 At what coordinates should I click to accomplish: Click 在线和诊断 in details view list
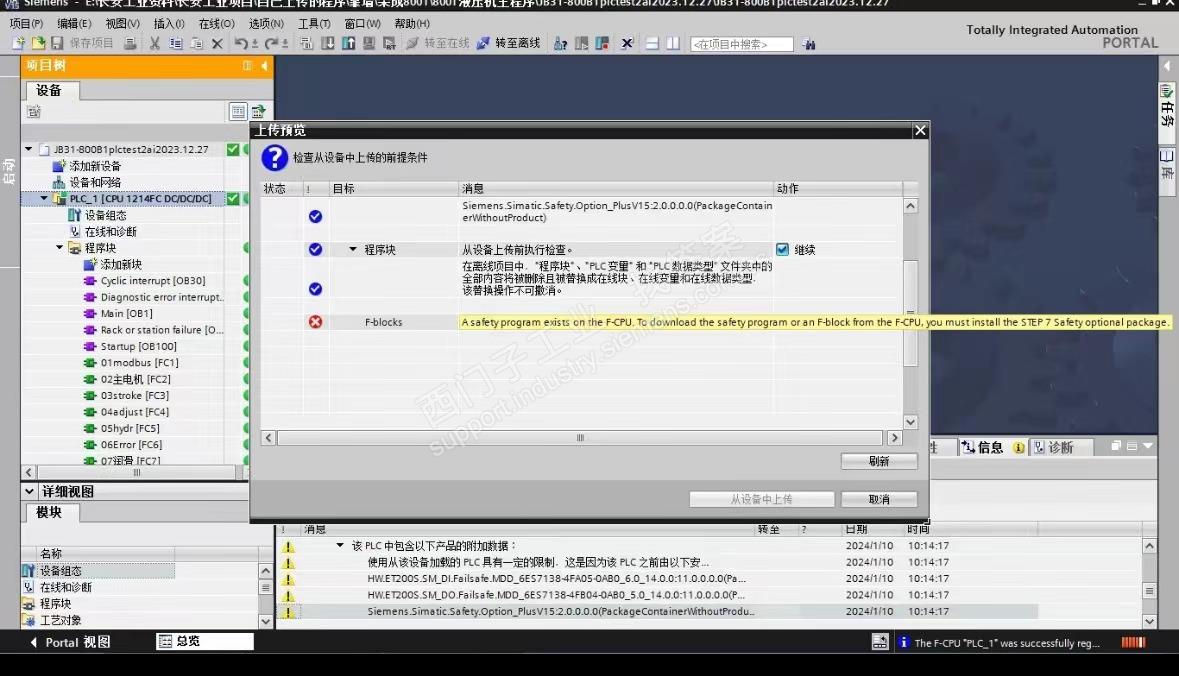click(65, 587)
